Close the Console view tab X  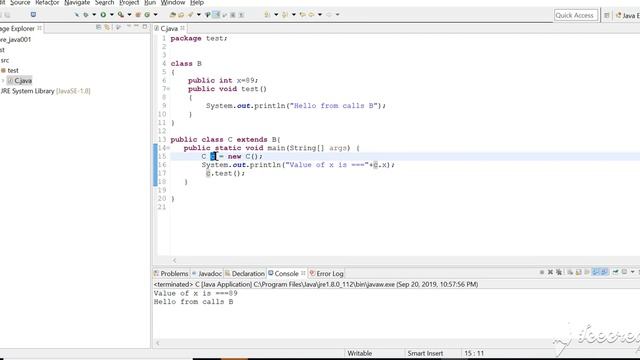pyautogui.click(x=303, y=273)
